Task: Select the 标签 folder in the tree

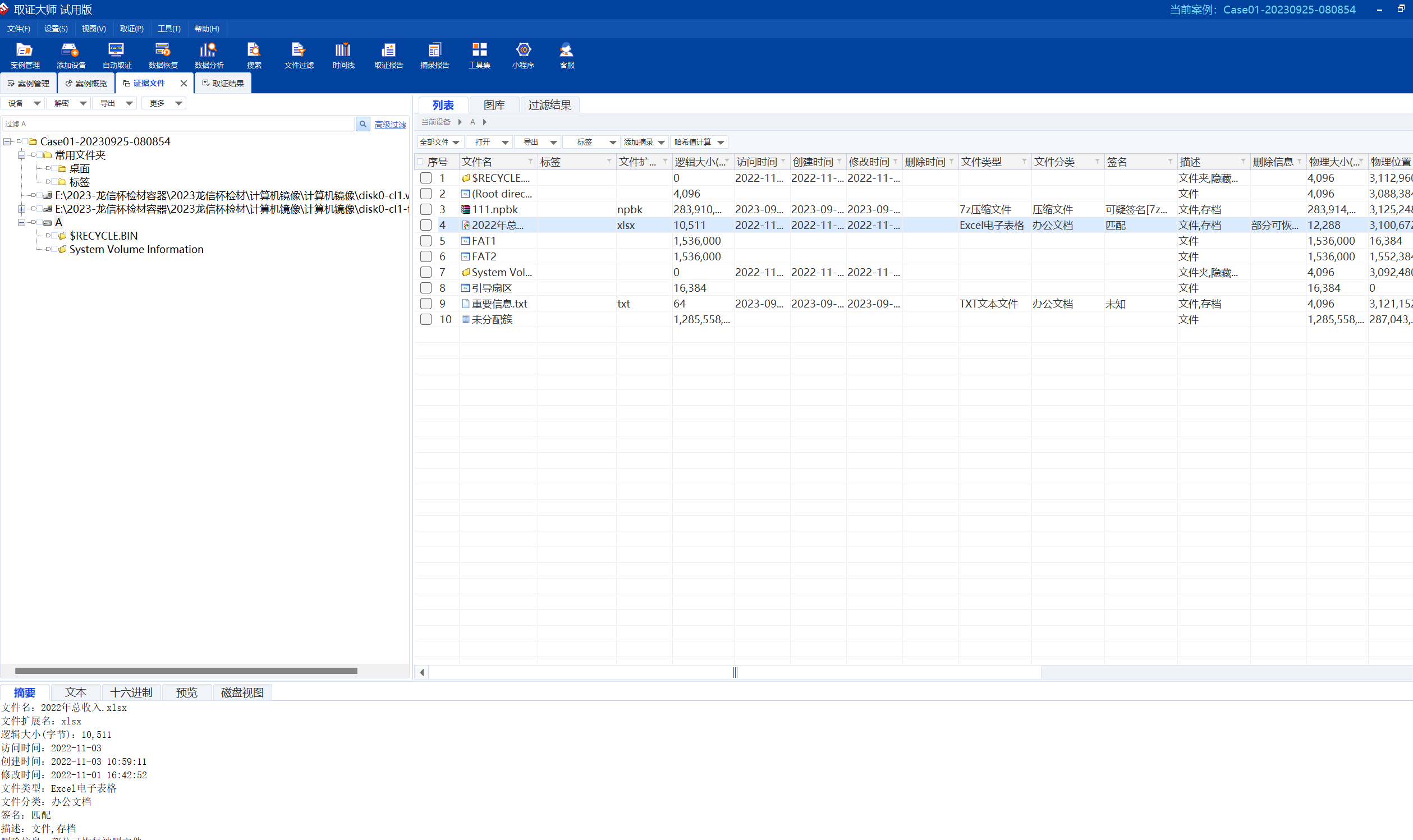Action: pyautogui.click(x=79, y=182)
